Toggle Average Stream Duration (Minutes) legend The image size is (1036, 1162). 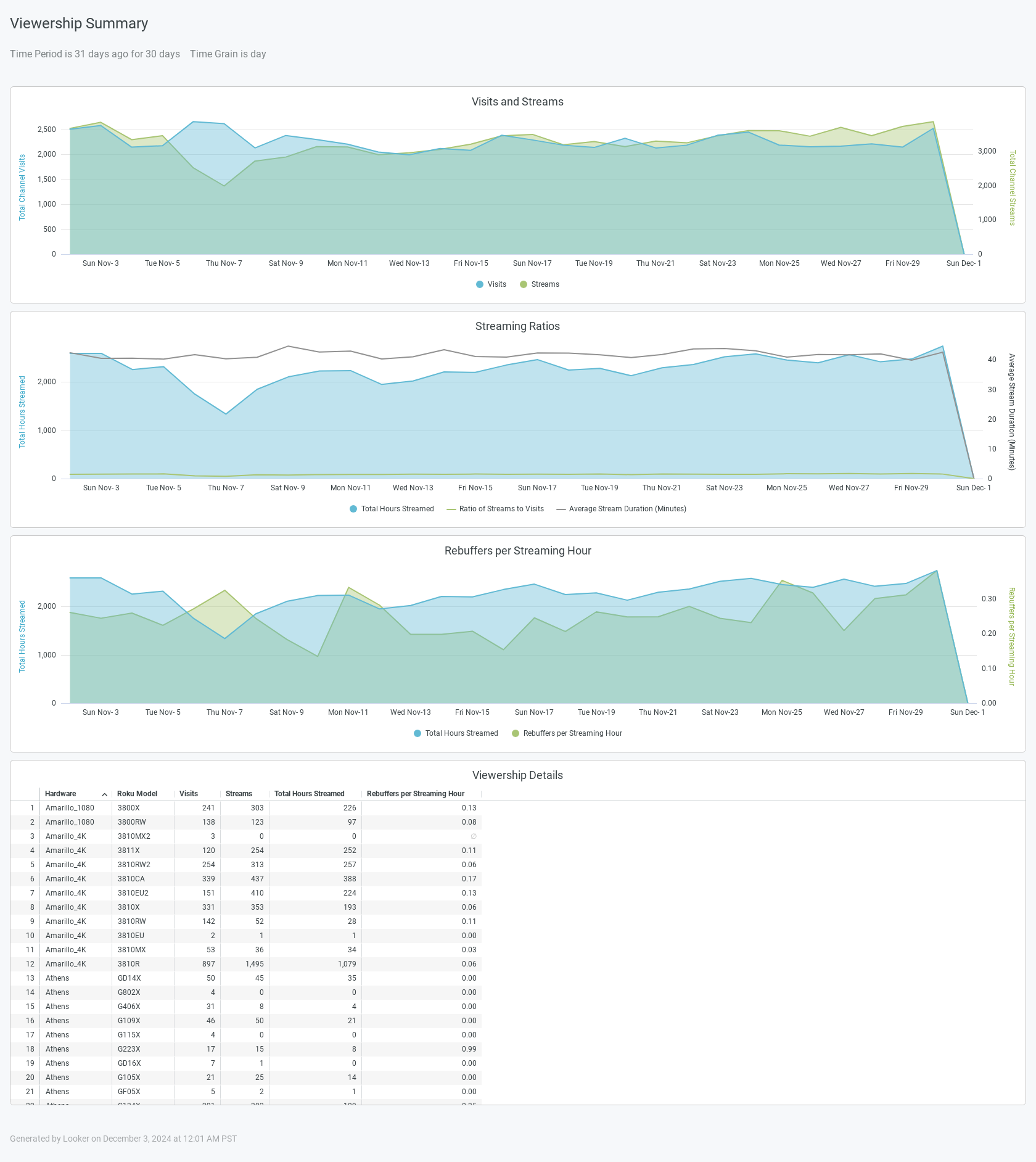[621, 509]
